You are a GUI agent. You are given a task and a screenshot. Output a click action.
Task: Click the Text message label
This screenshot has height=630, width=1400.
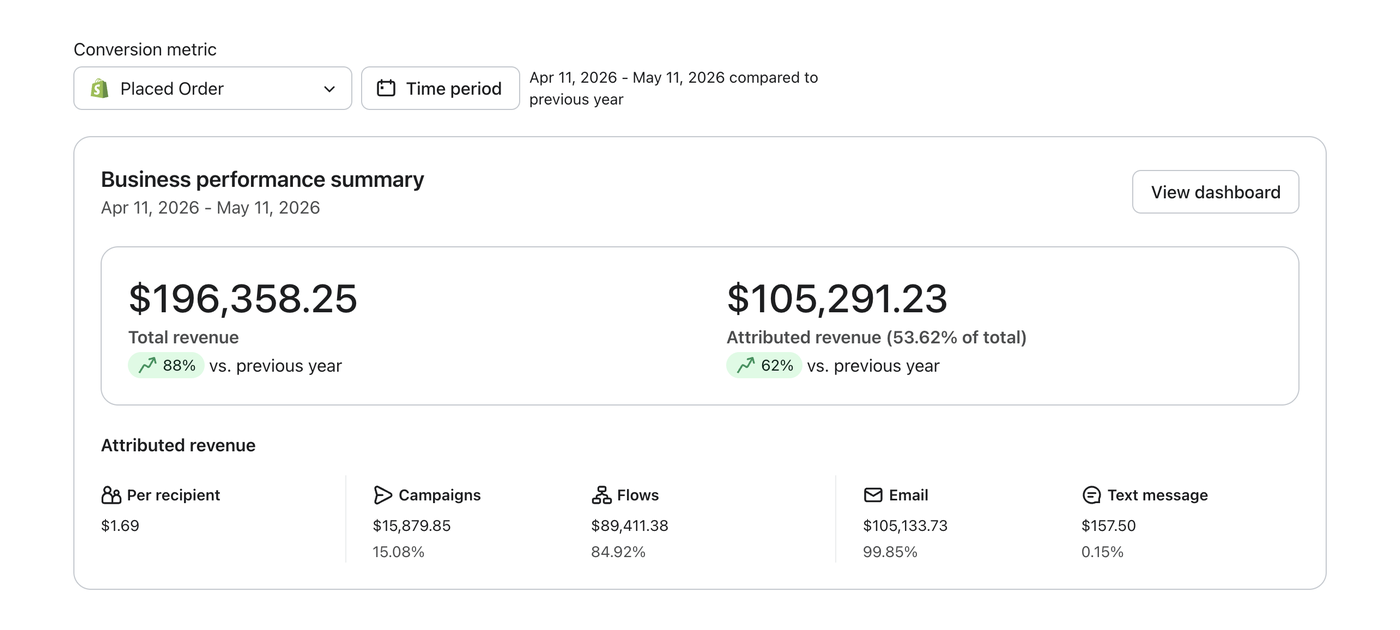(1157, 495)
